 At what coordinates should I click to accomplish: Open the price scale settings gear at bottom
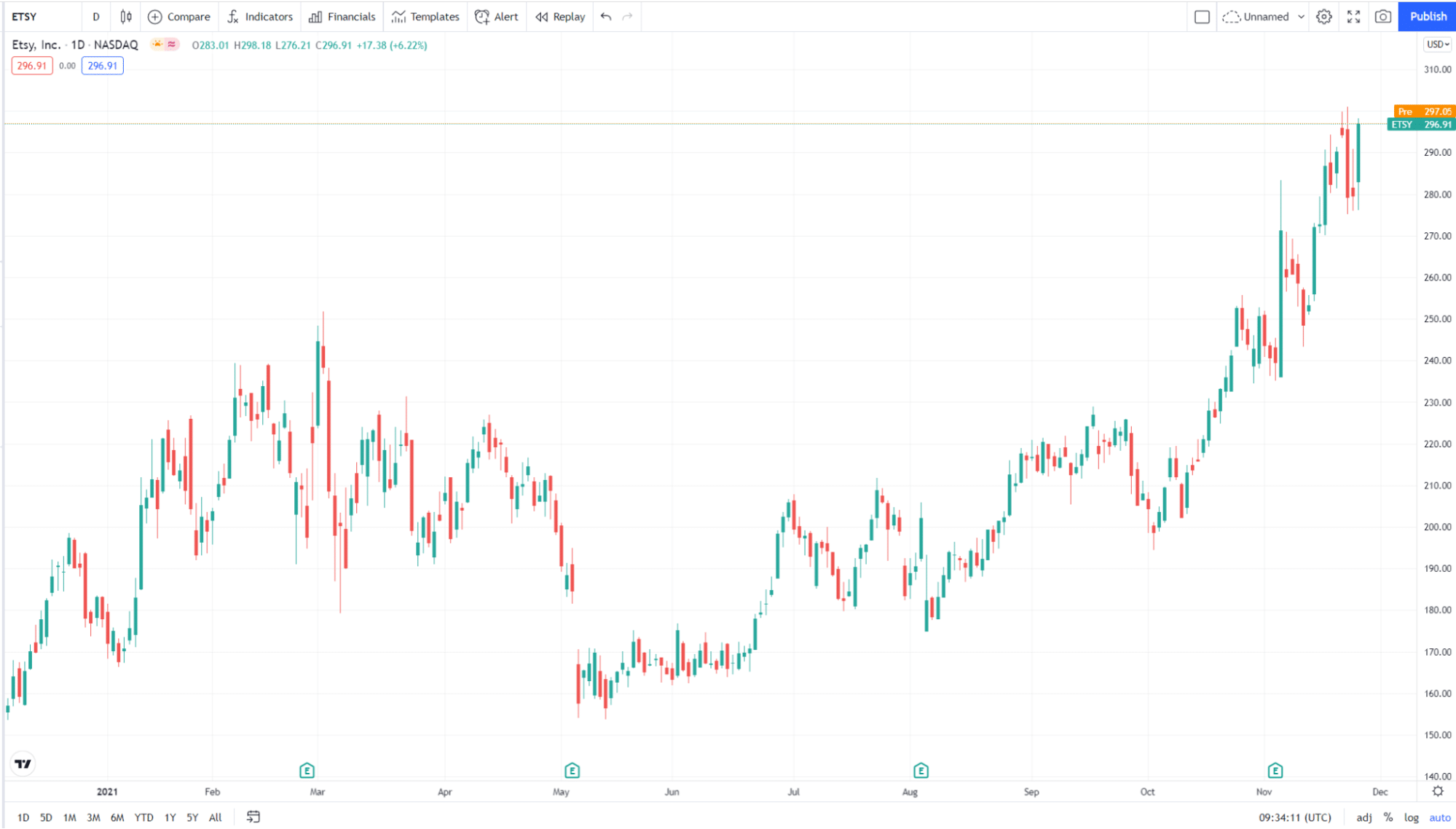[x=1437, y=791]
